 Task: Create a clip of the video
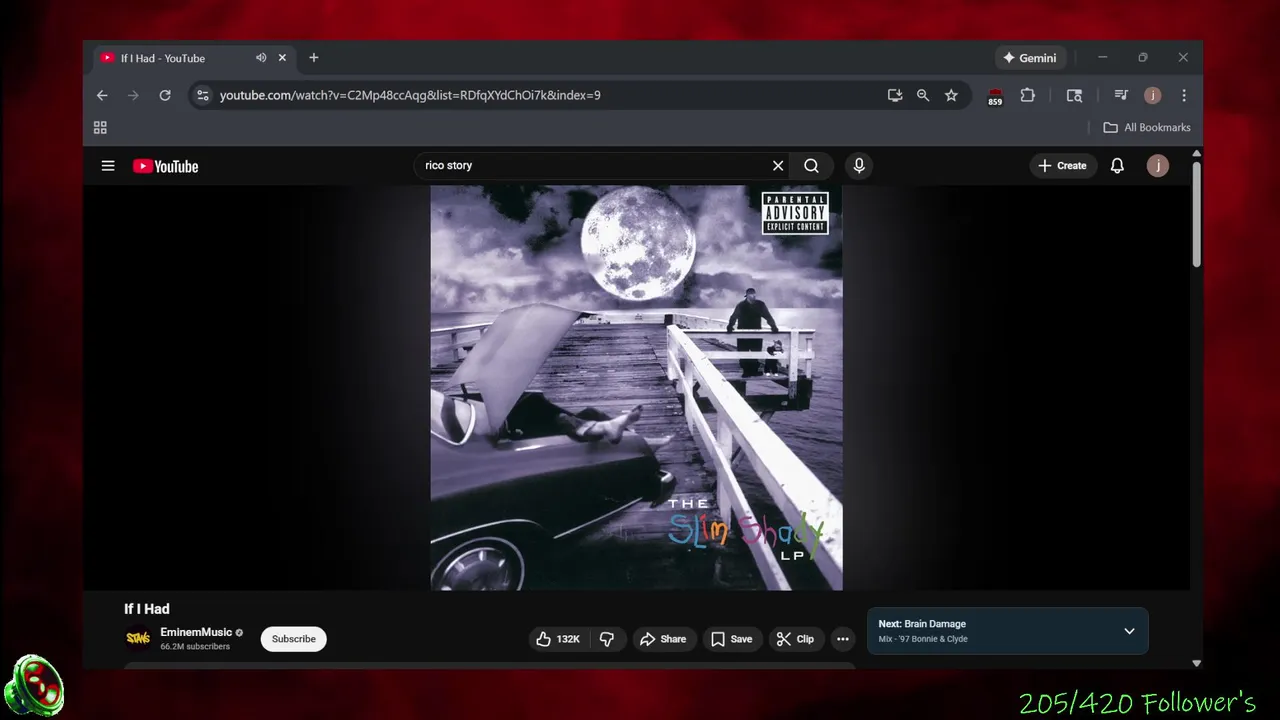coord(796,639)
